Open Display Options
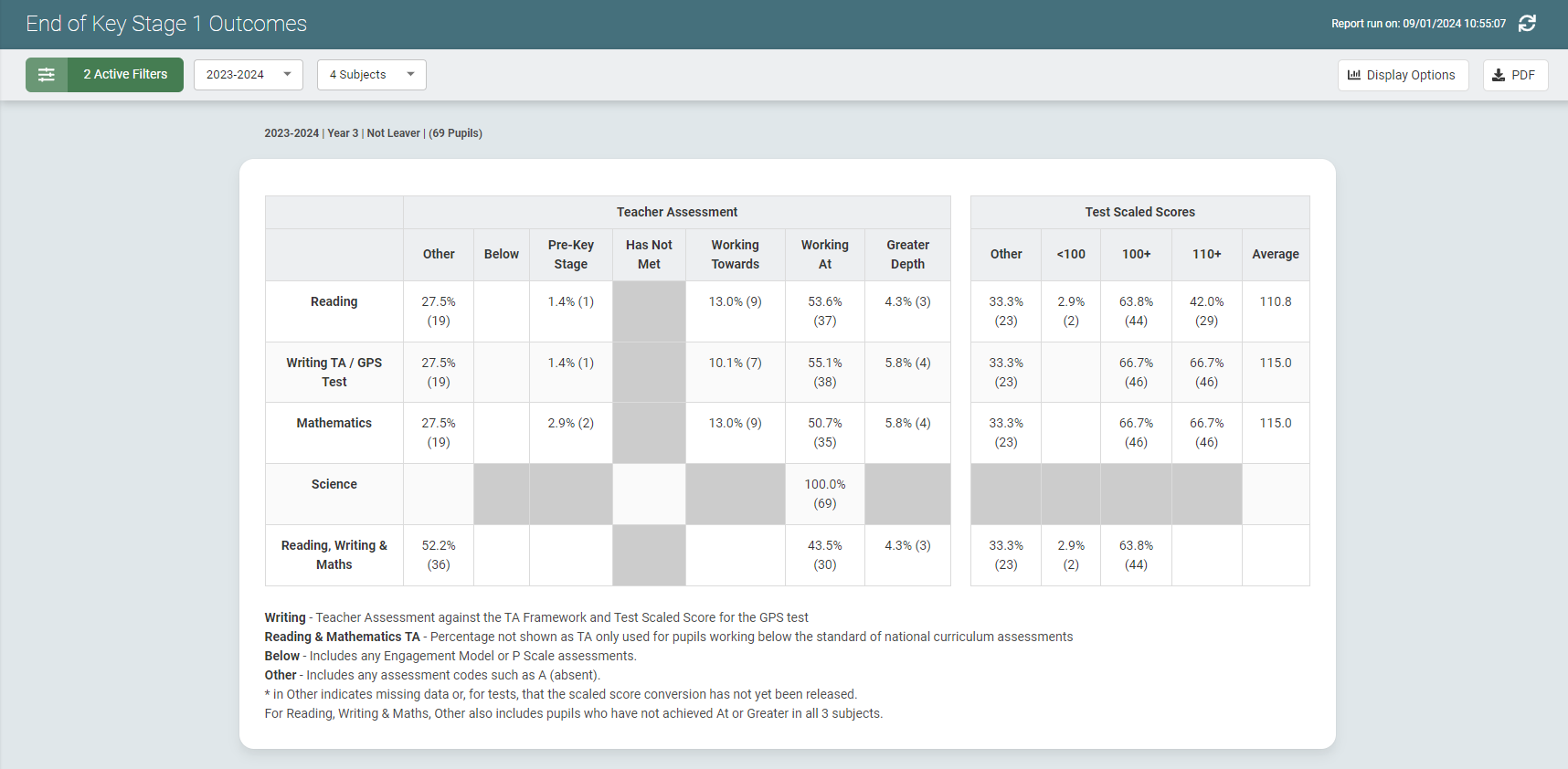The image size is (1568, 769). 1403,75
